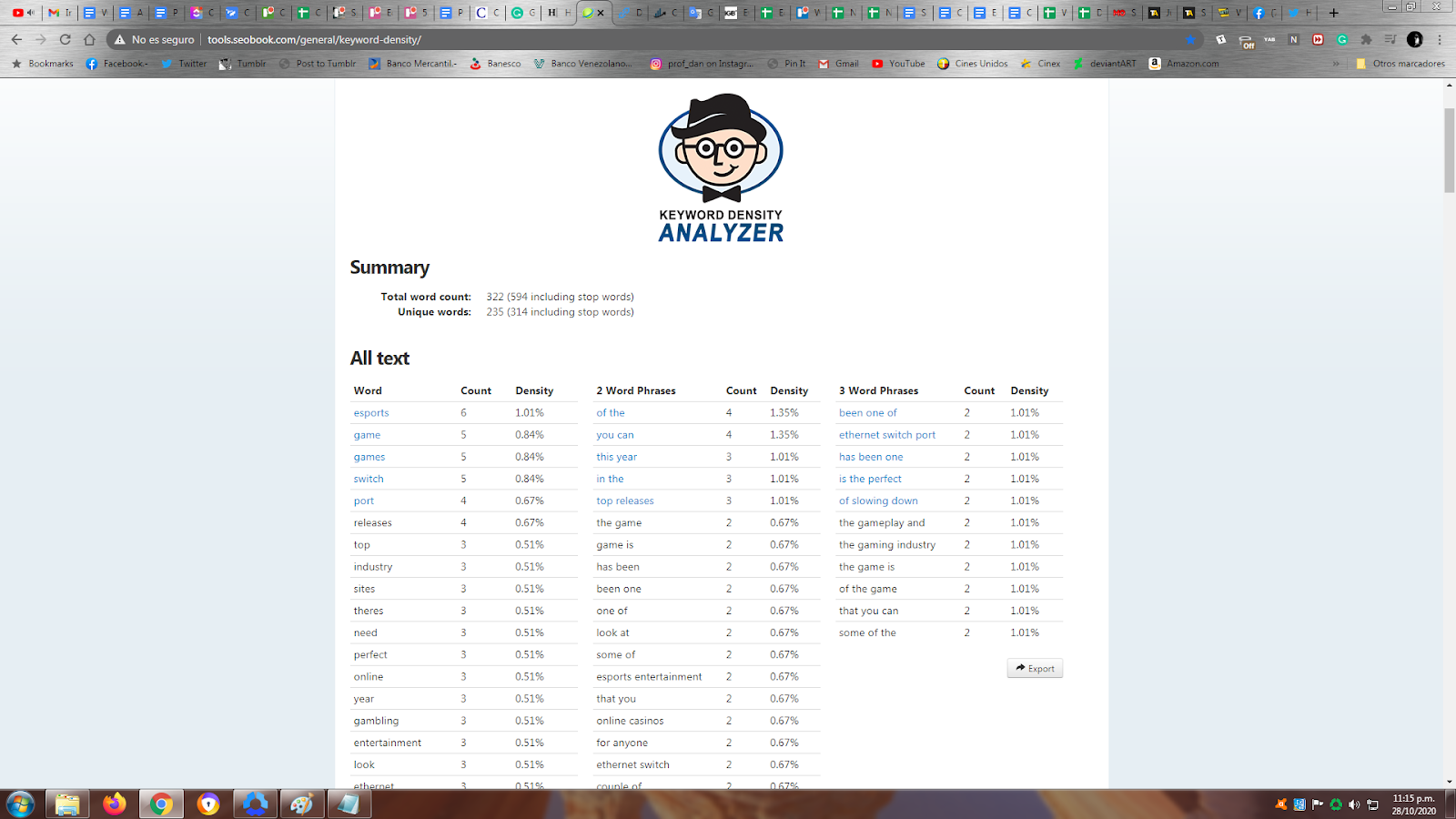Click the Off-labelled extension icon
This screenshot has width=1456, height=819.
1247,40
